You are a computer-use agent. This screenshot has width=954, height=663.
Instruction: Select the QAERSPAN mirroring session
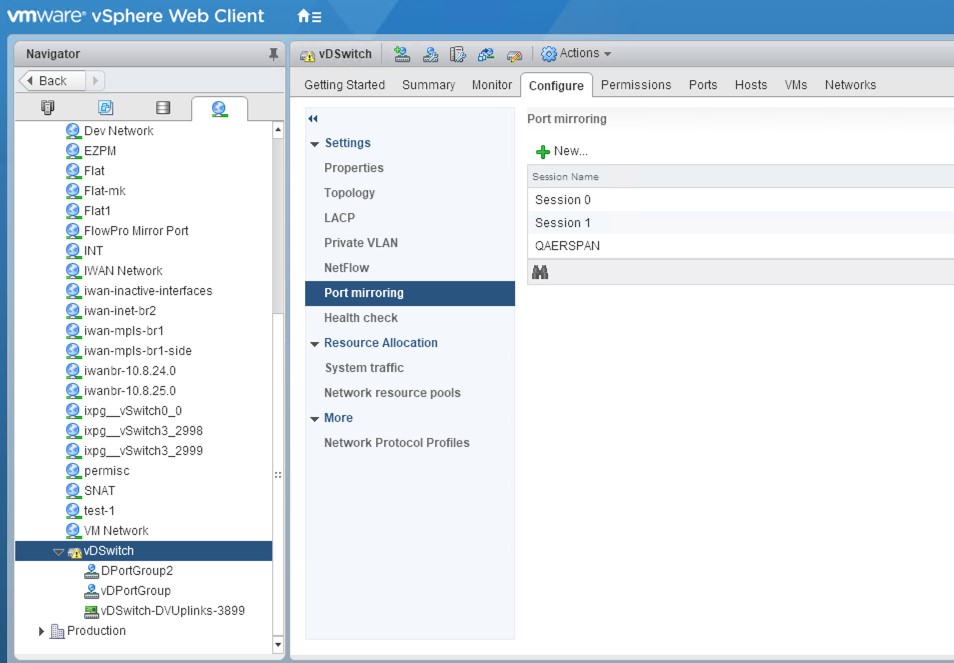coord(567,246)
